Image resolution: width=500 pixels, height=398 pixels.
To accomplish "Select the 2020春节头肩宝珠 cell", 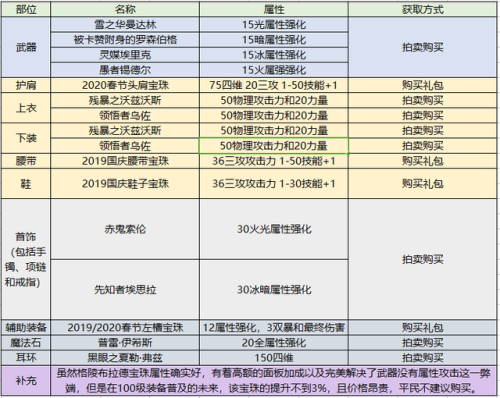I will click(125, 85).
